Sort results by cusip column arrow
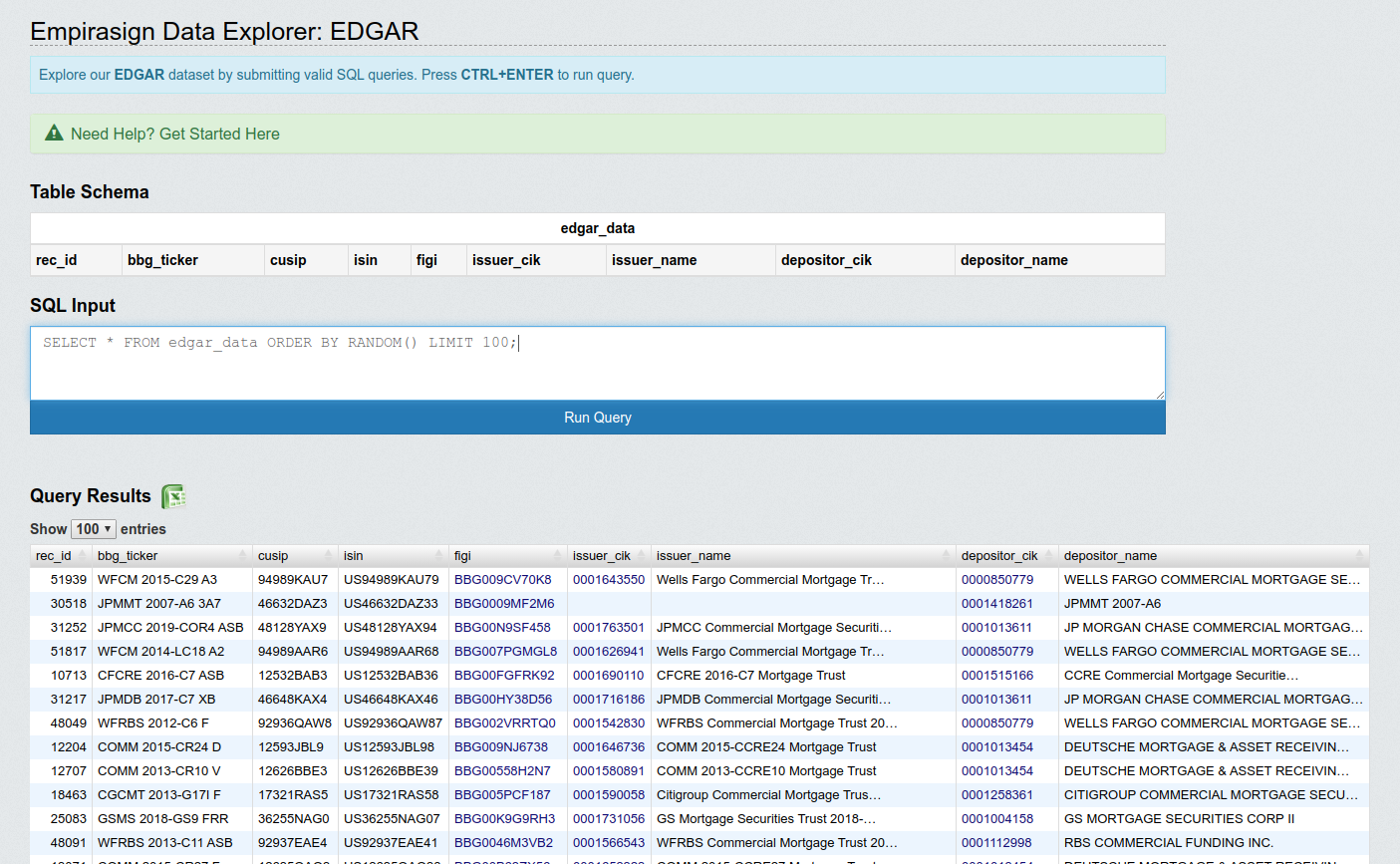Image resolution: width=1400 pixels, height=864 pixels. (x=328, y=556)
